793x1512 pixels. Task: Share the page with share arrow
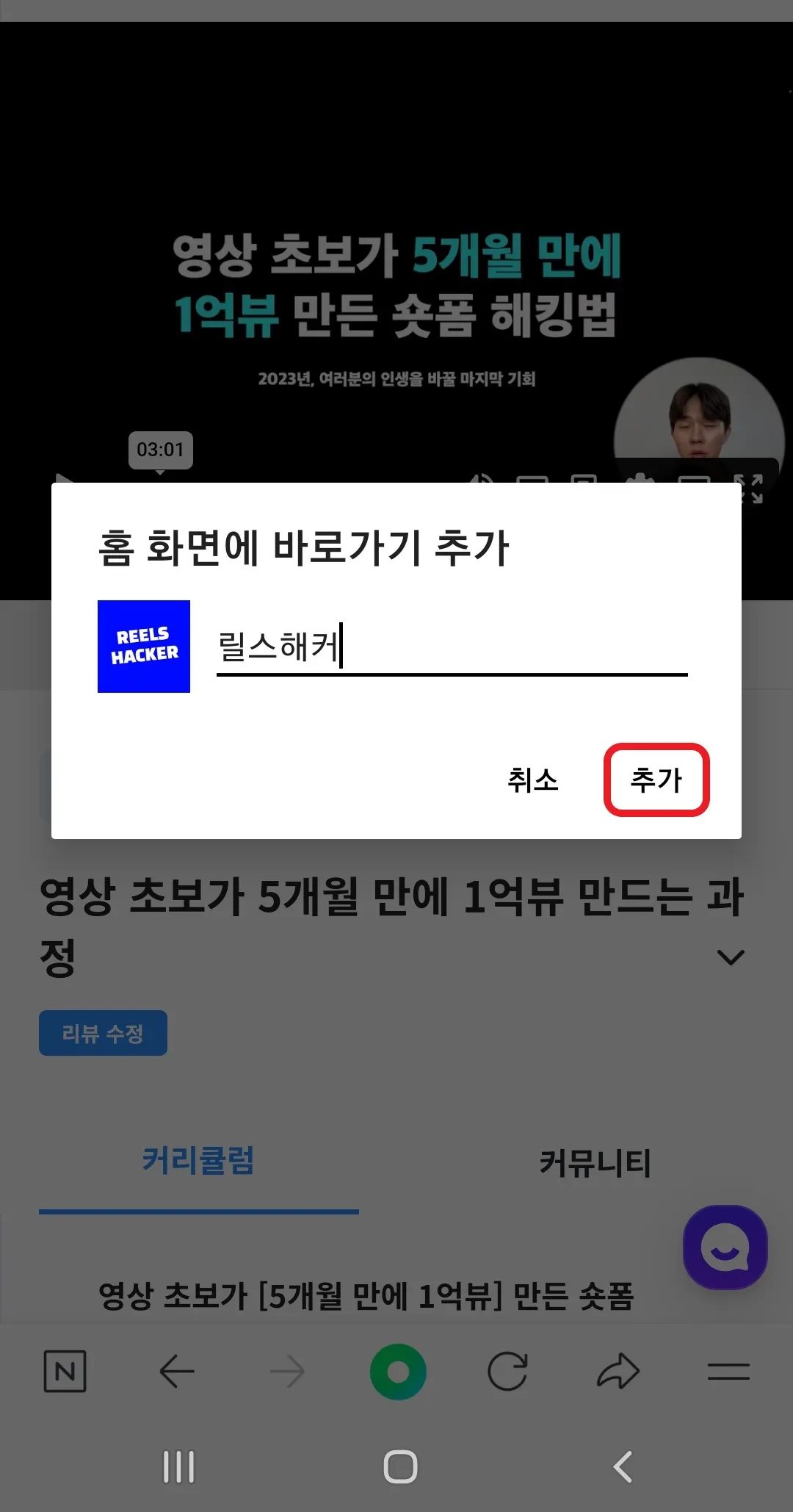(618, 1371)
